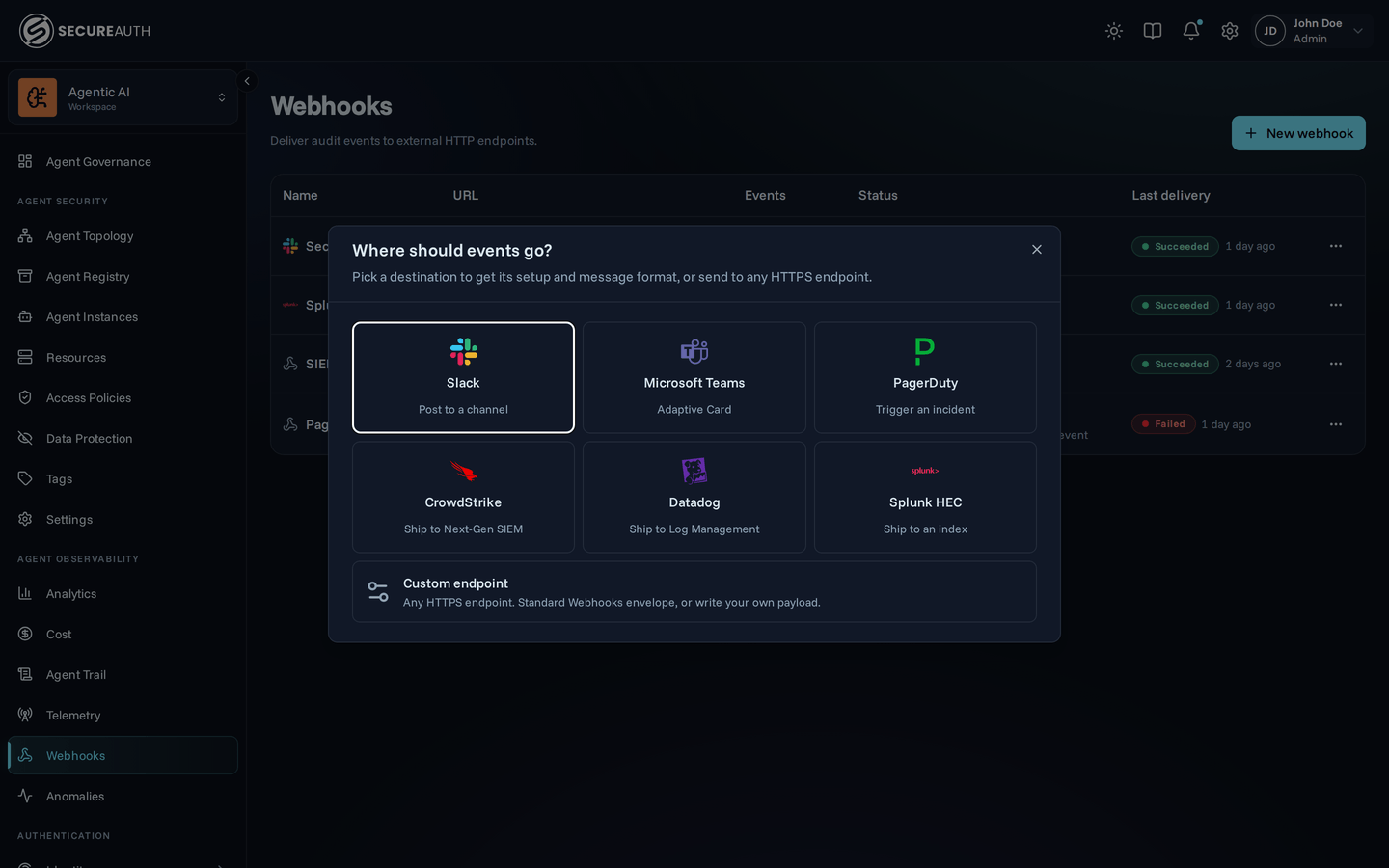This screenshot has width=1389, height=868.
Task: Click the Slack logo in the dialog
Action: pos(463,351)
